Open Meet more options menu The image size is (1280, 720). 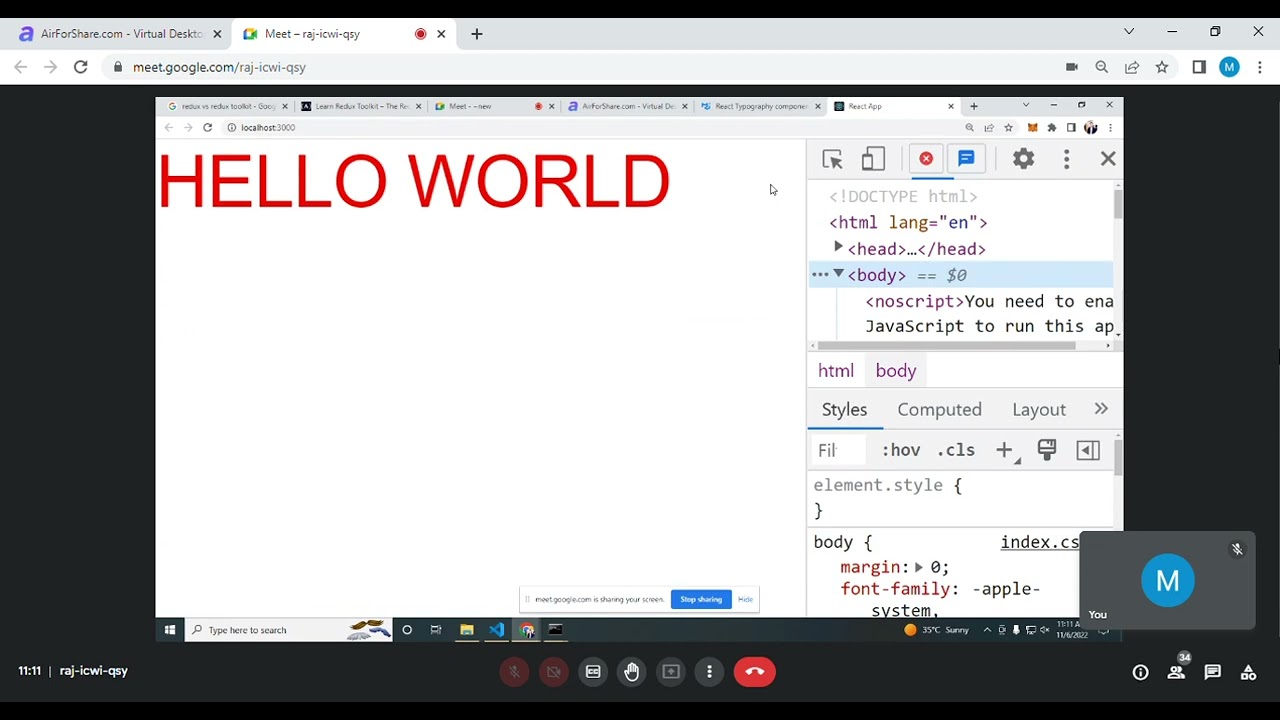710,672
